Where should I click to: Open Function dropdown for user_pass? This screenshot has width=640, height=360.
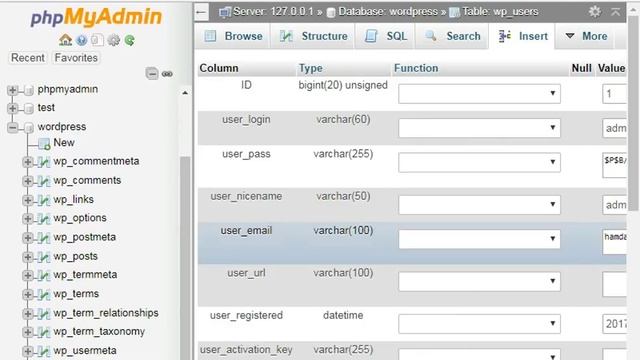[479, 162]
